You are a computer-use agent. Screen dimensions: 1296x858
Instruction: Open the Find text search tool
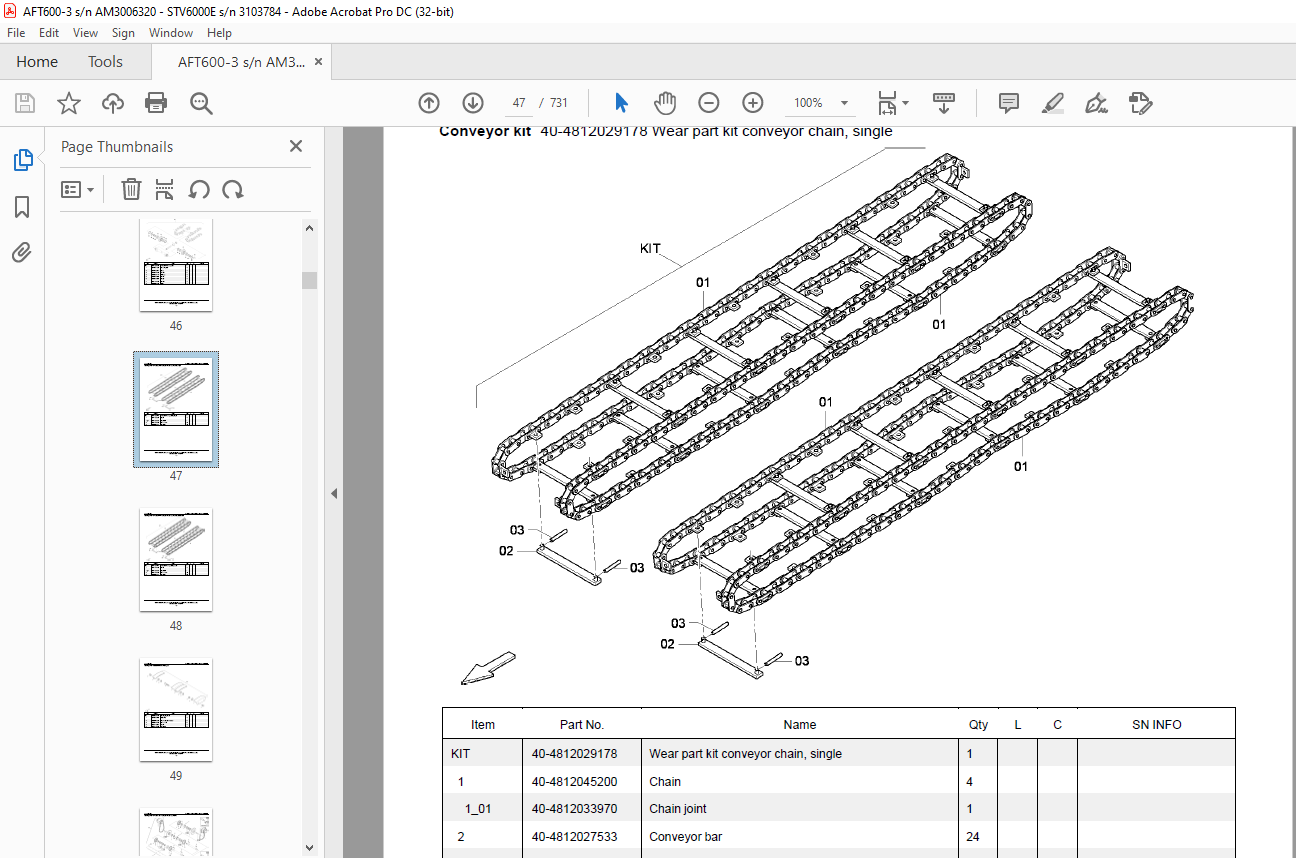(201, 103)
